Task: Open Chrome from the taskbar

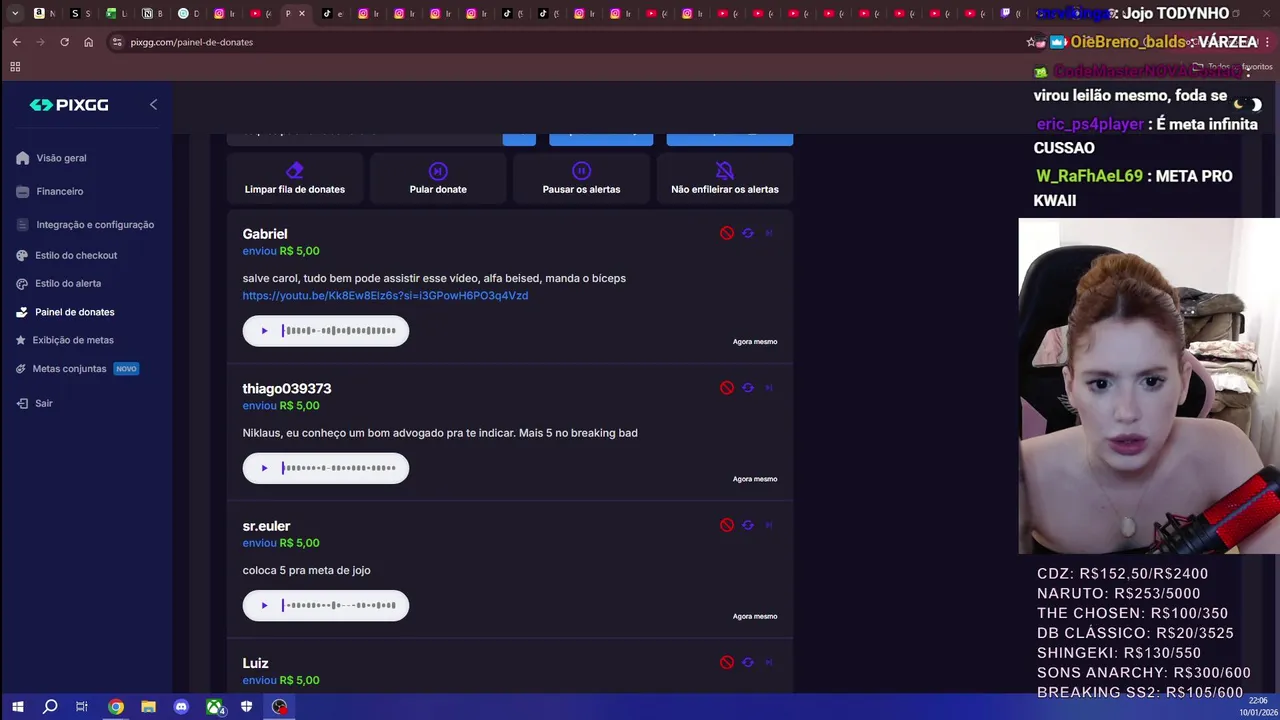Action: coord(116,707)
